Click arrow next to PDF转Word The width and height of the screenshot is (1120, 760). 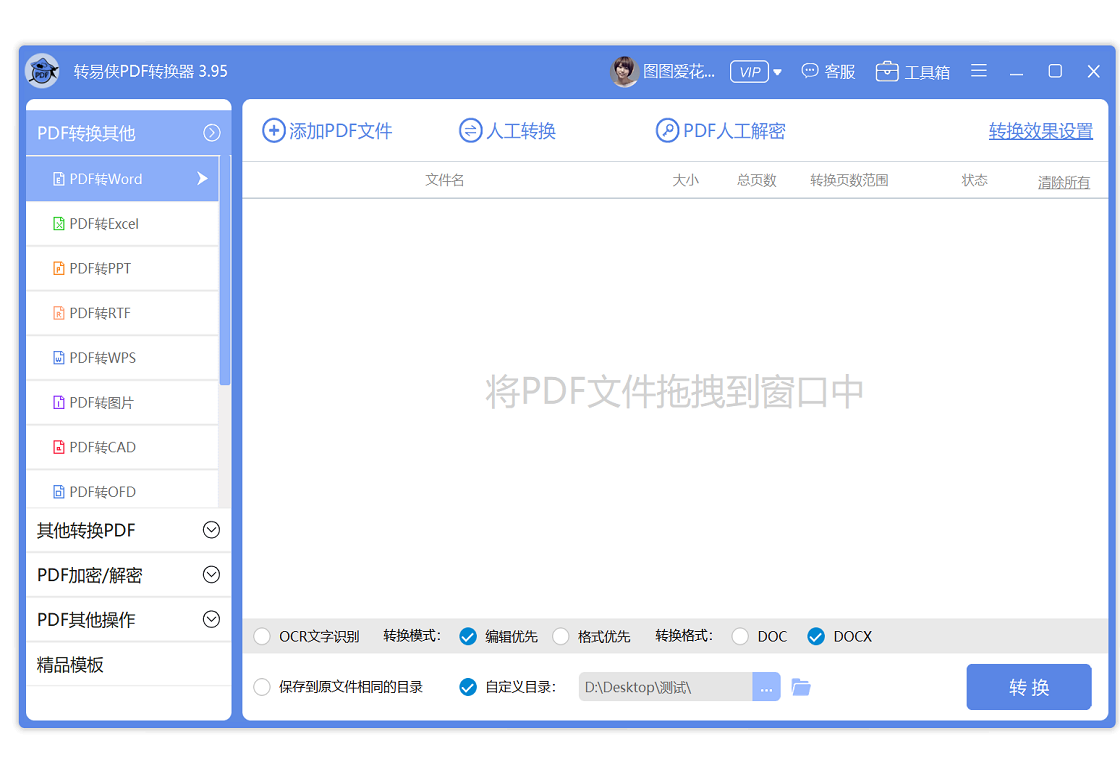coord(202,179)
